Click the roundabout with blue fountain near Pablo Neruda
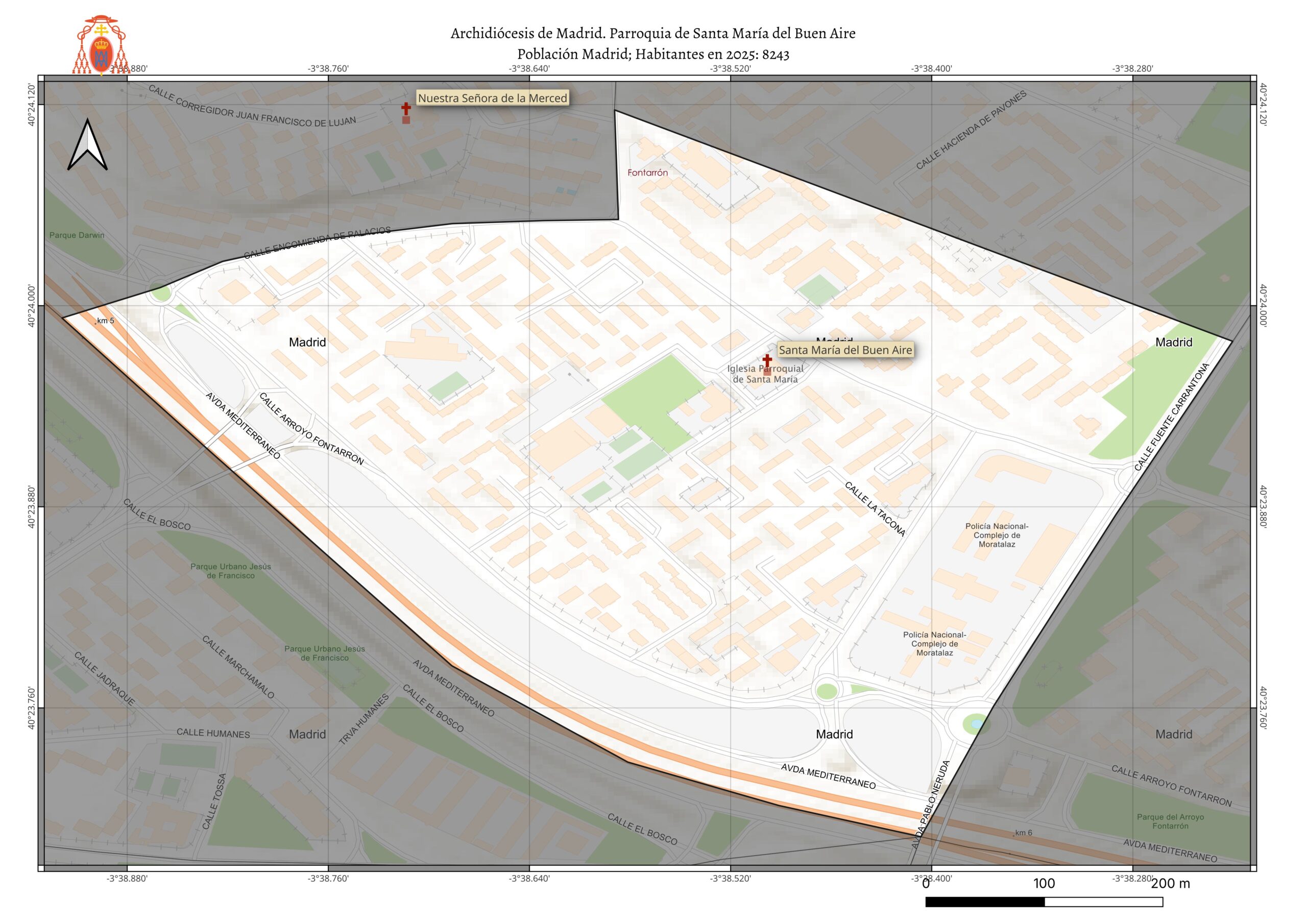 (x=976, y=724)
